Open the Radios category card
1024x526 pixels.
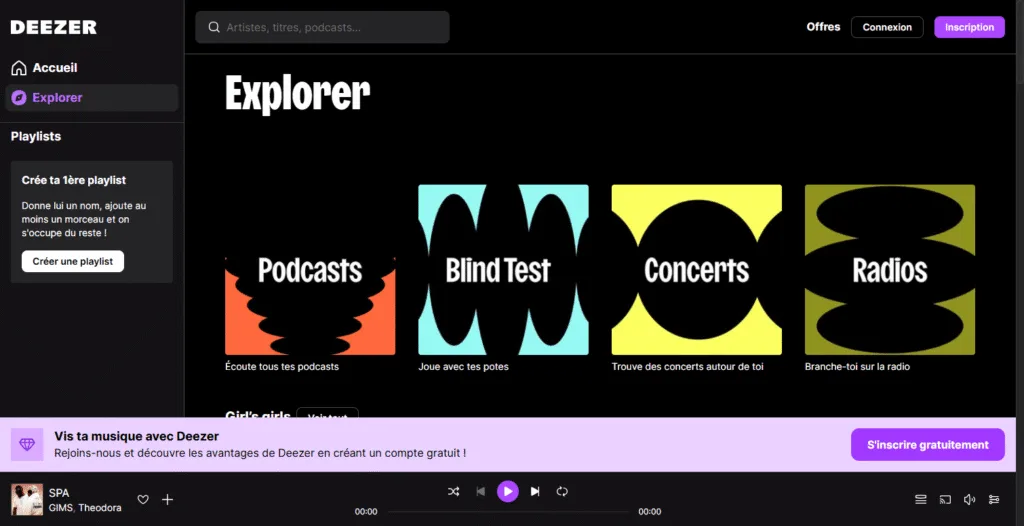pyautogui.click(x=889, y=270)
